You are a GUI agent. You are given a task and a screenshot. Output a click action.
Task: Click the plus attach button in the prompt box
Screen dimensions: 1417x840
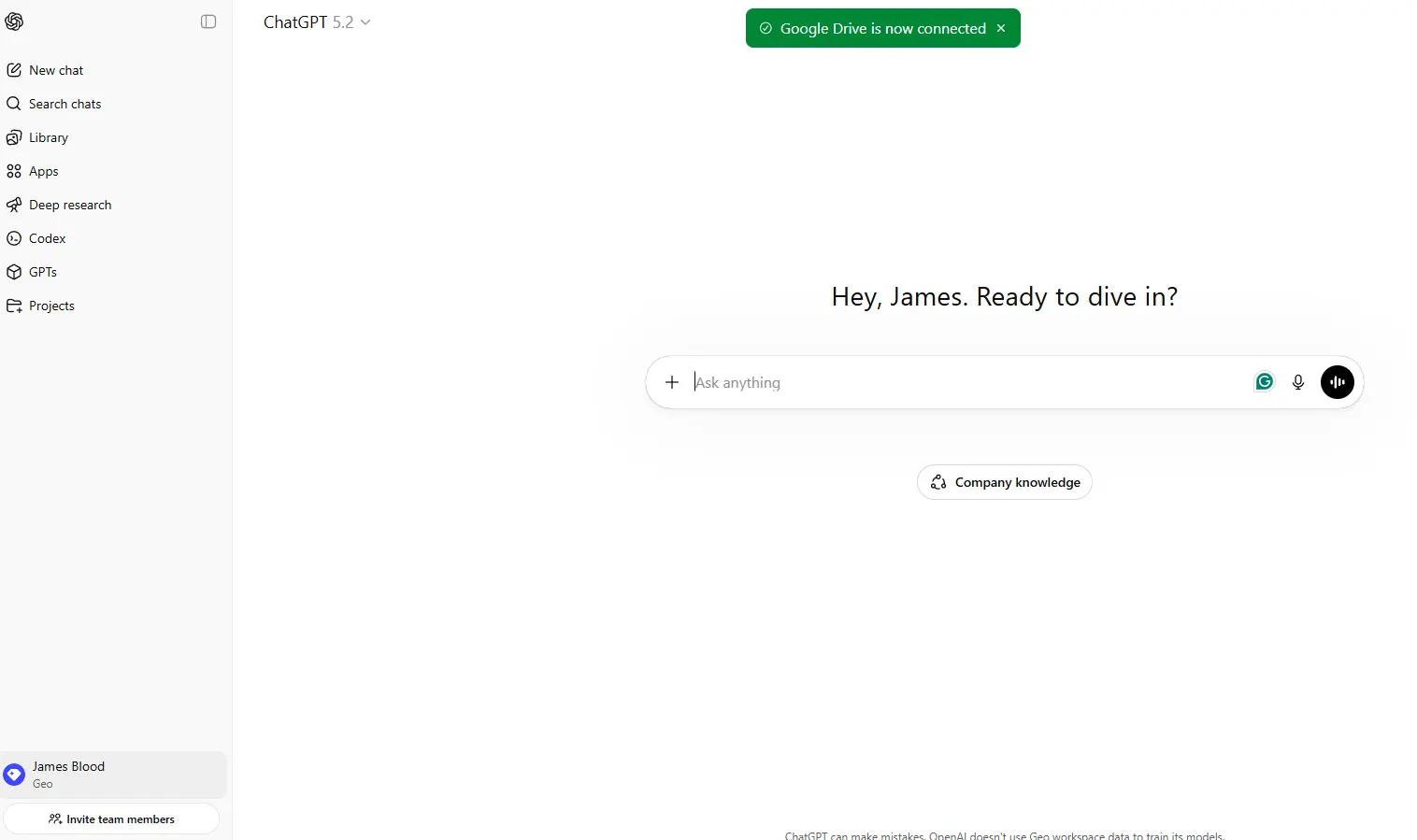coord(671,382)
